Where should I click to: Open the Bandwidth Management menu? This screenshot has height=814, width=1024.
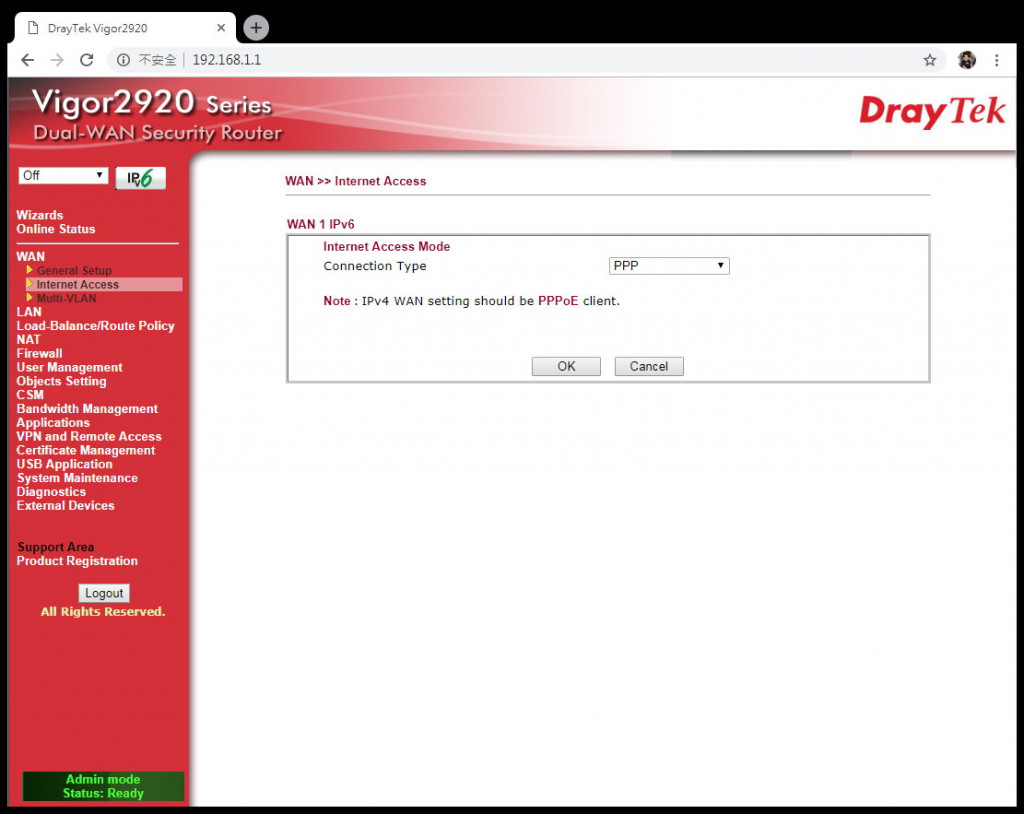(x=87, y=408)
